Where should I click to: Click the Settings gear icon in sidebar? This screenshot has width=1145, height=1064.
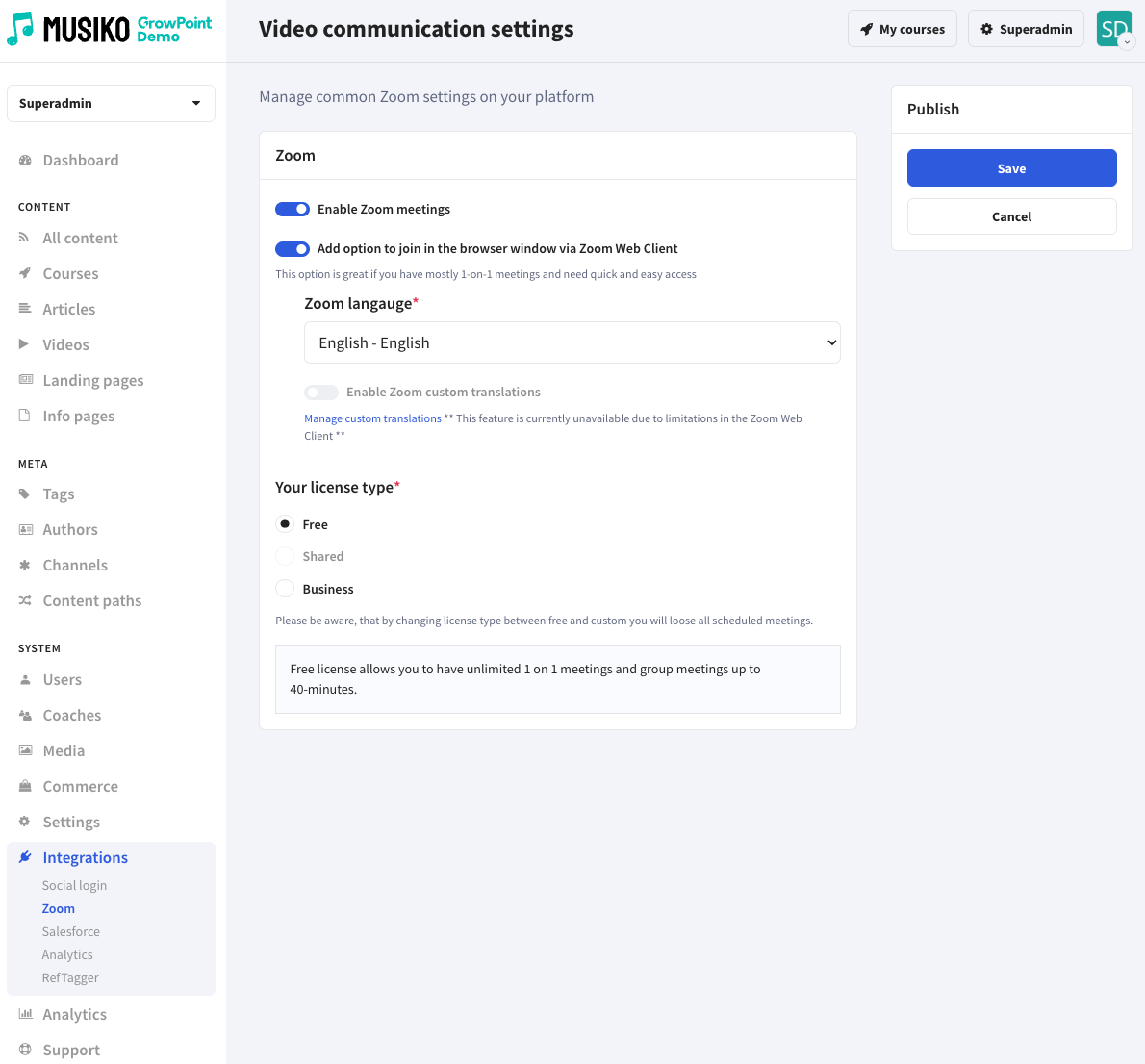pos(25,823)
